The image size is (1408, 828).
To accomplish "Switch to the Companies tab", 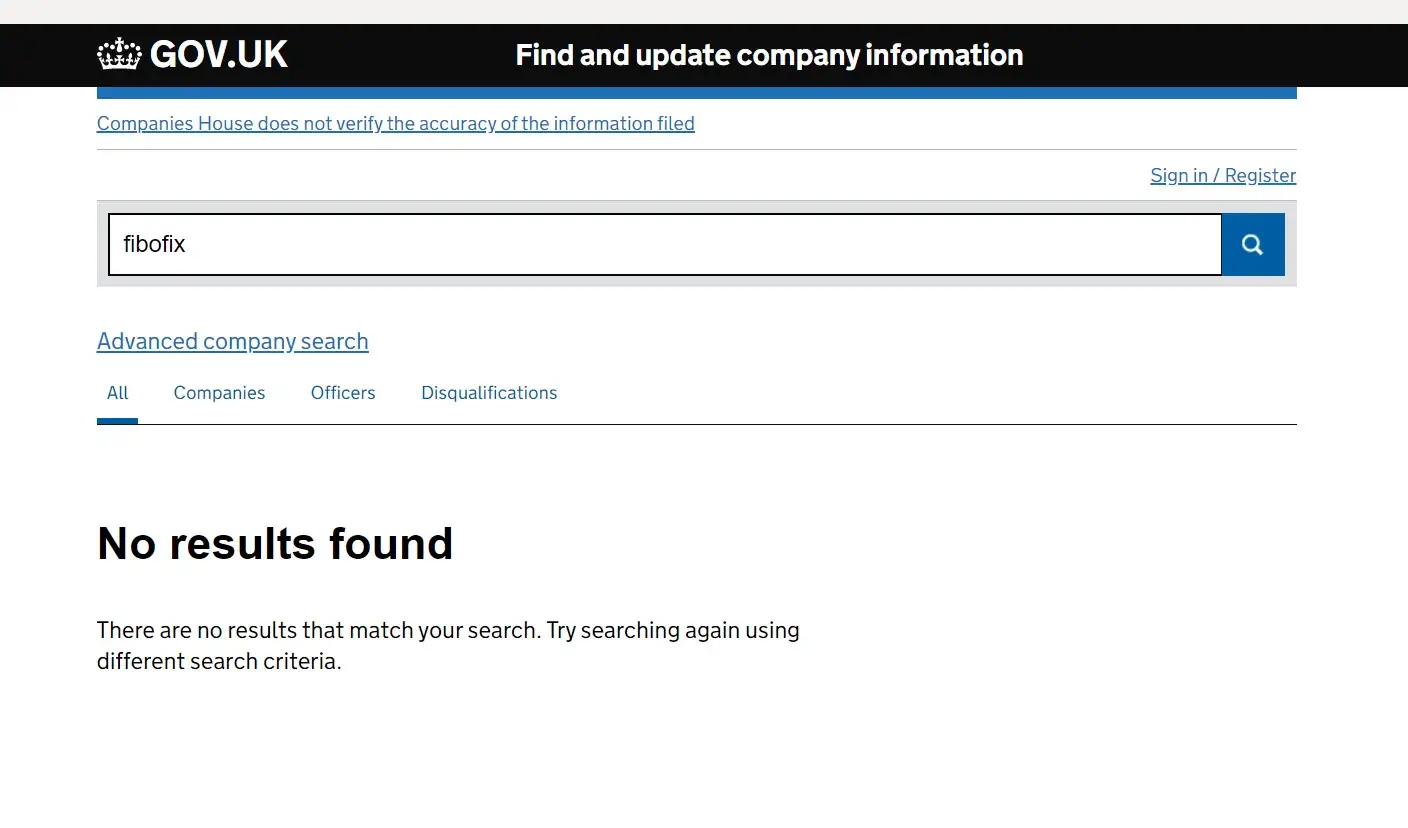I will [x=219, y=393].
